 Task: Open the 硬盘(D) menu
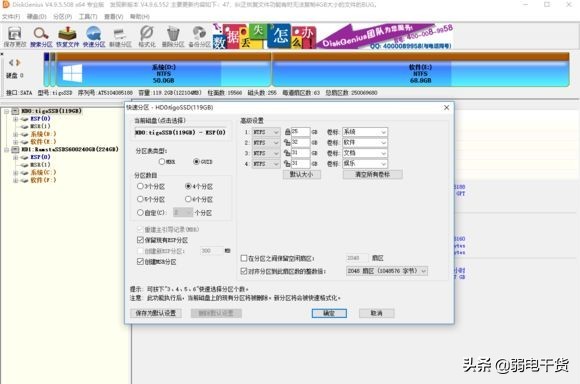coord(37,17)
